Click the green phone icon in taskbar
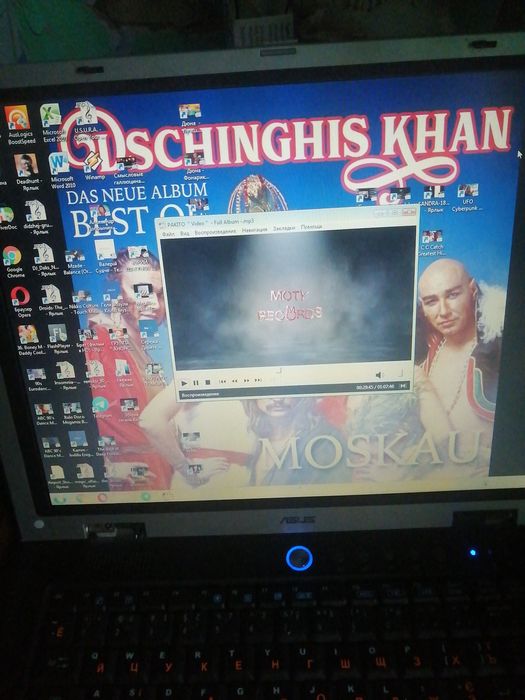Viewport: 525px width, 700px height. 60,499
